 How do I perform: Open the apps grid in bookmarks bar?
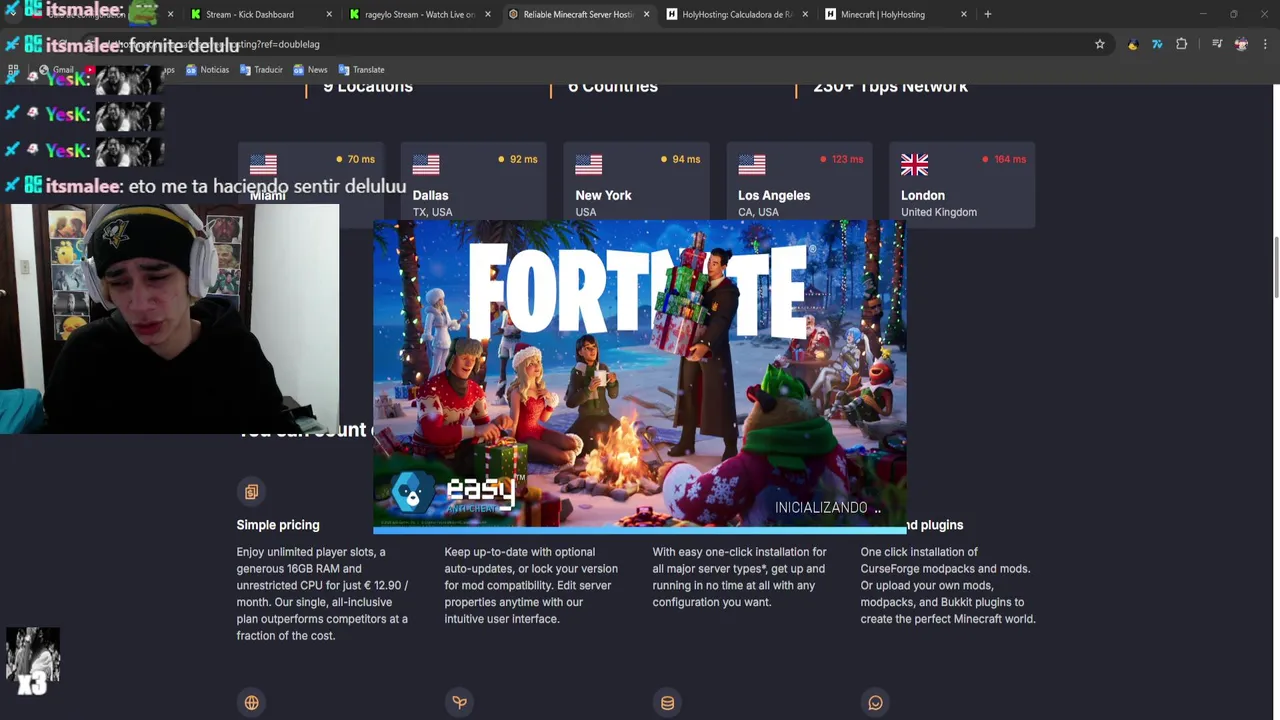13,70
